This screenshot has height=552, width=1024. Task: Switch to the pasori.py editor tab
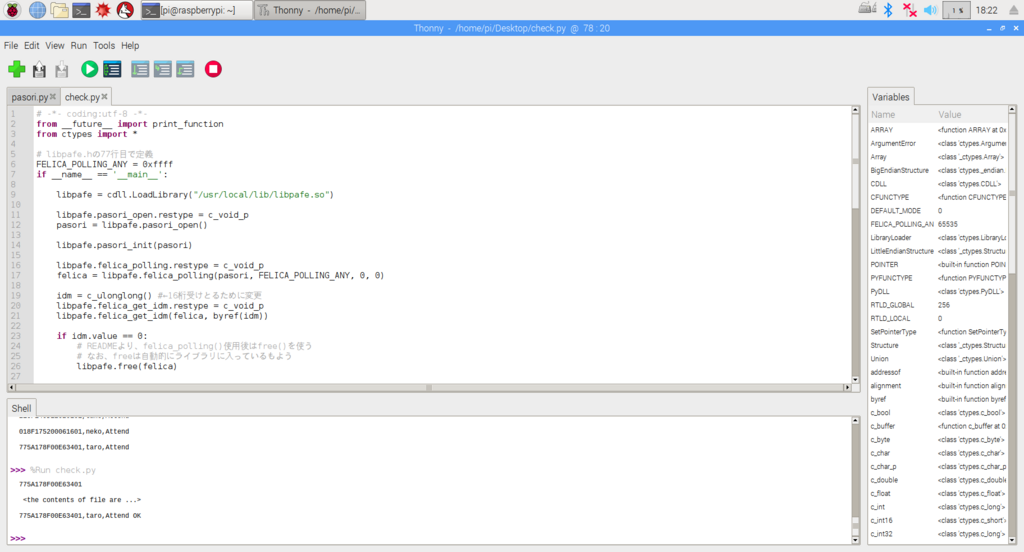pos(29,97)
